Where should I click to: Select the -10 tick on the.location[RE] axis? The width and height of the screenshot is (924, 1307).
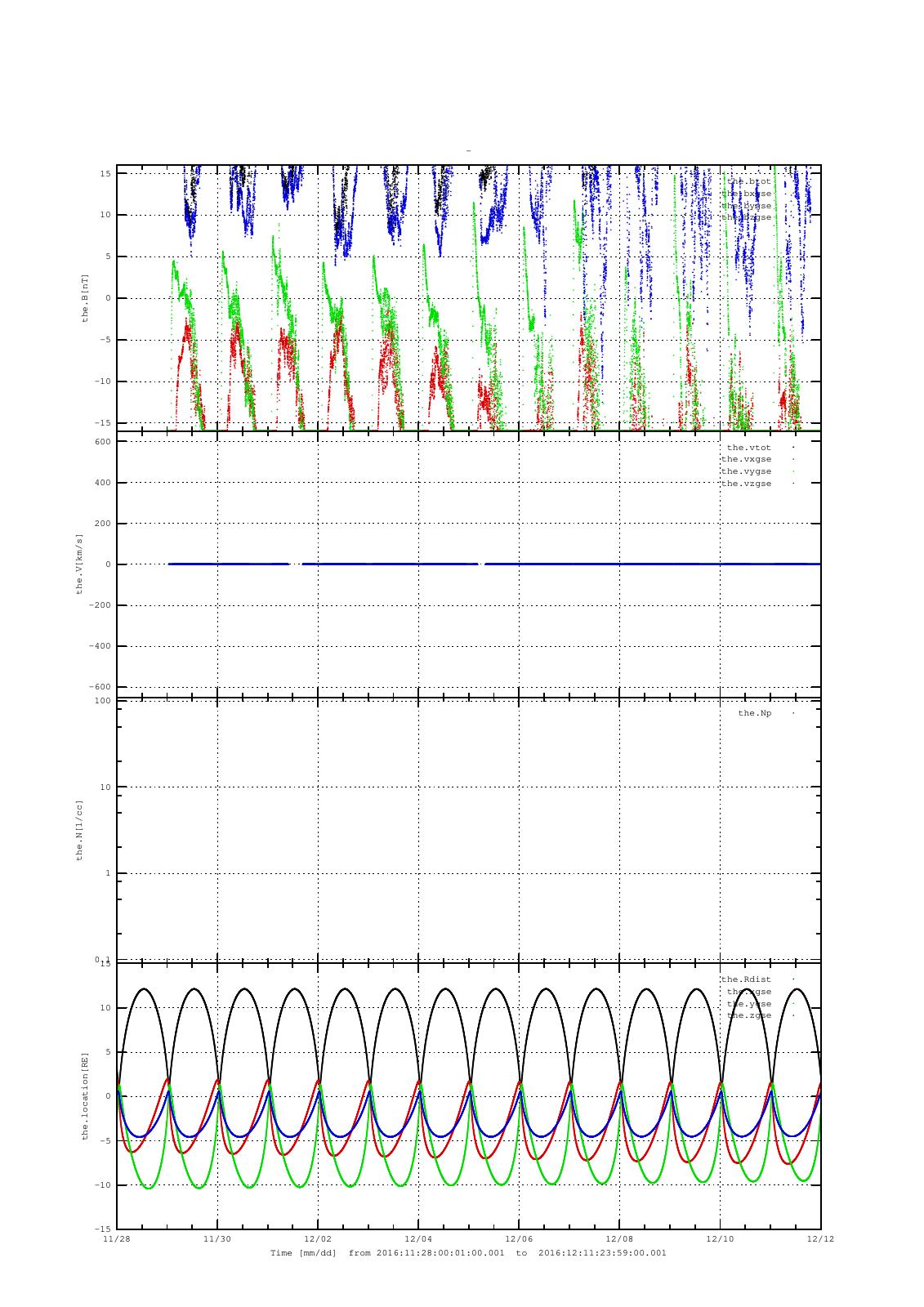(103, 1185)
